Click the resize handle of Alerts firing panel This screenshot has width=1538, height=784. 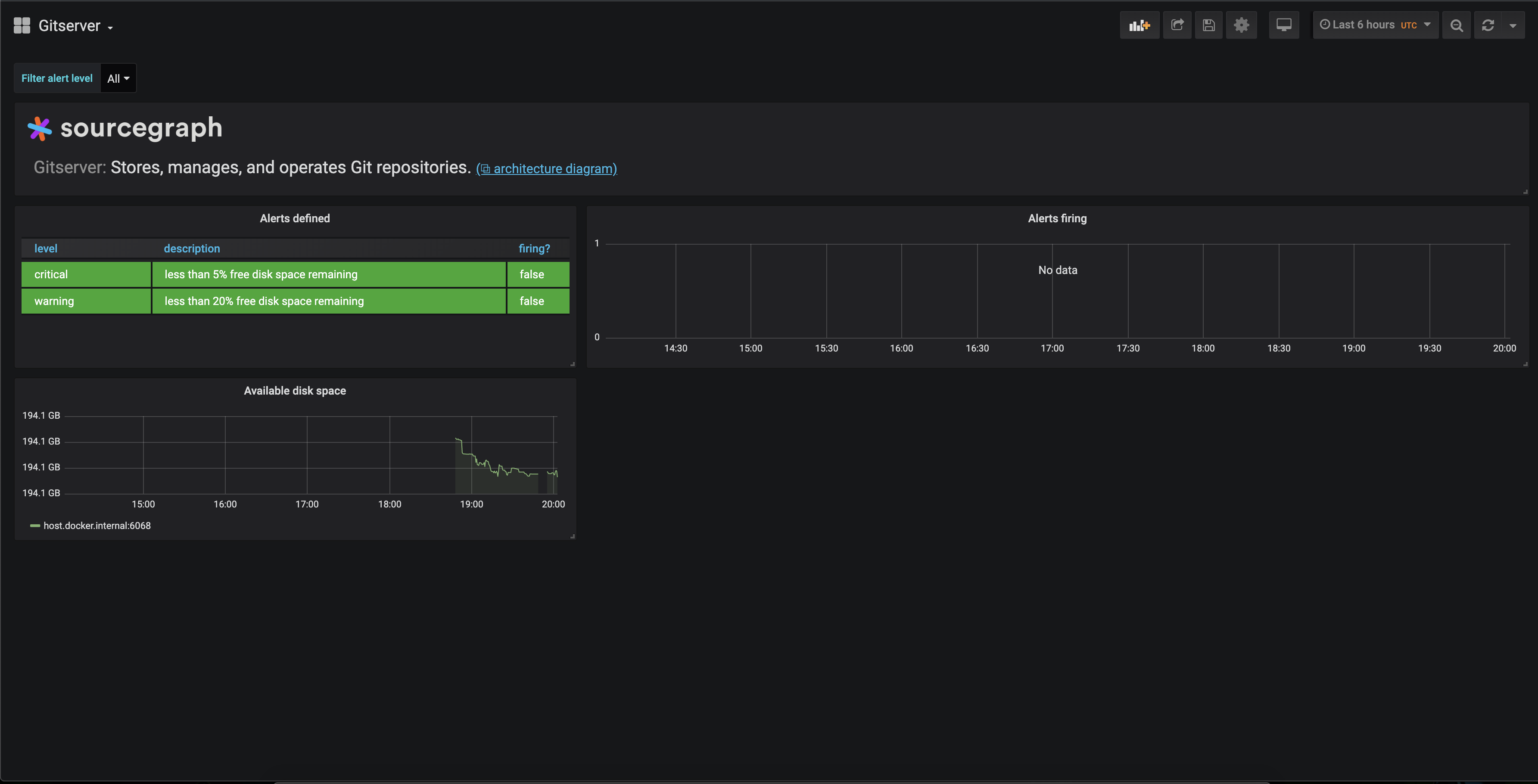[1526, 364]
